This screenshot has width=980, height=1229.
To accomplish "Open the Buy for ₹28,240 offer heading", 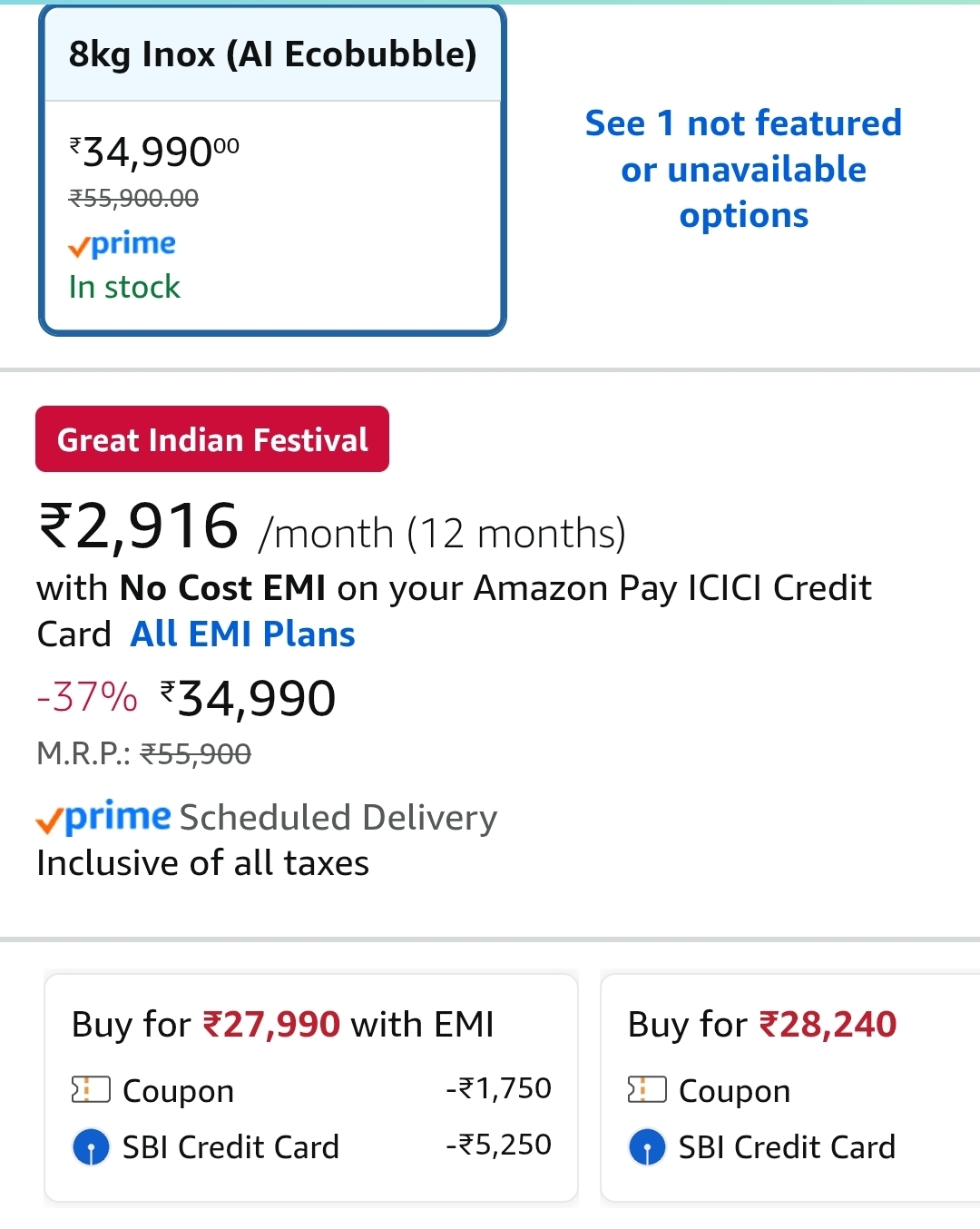I will pos(762,1025).
